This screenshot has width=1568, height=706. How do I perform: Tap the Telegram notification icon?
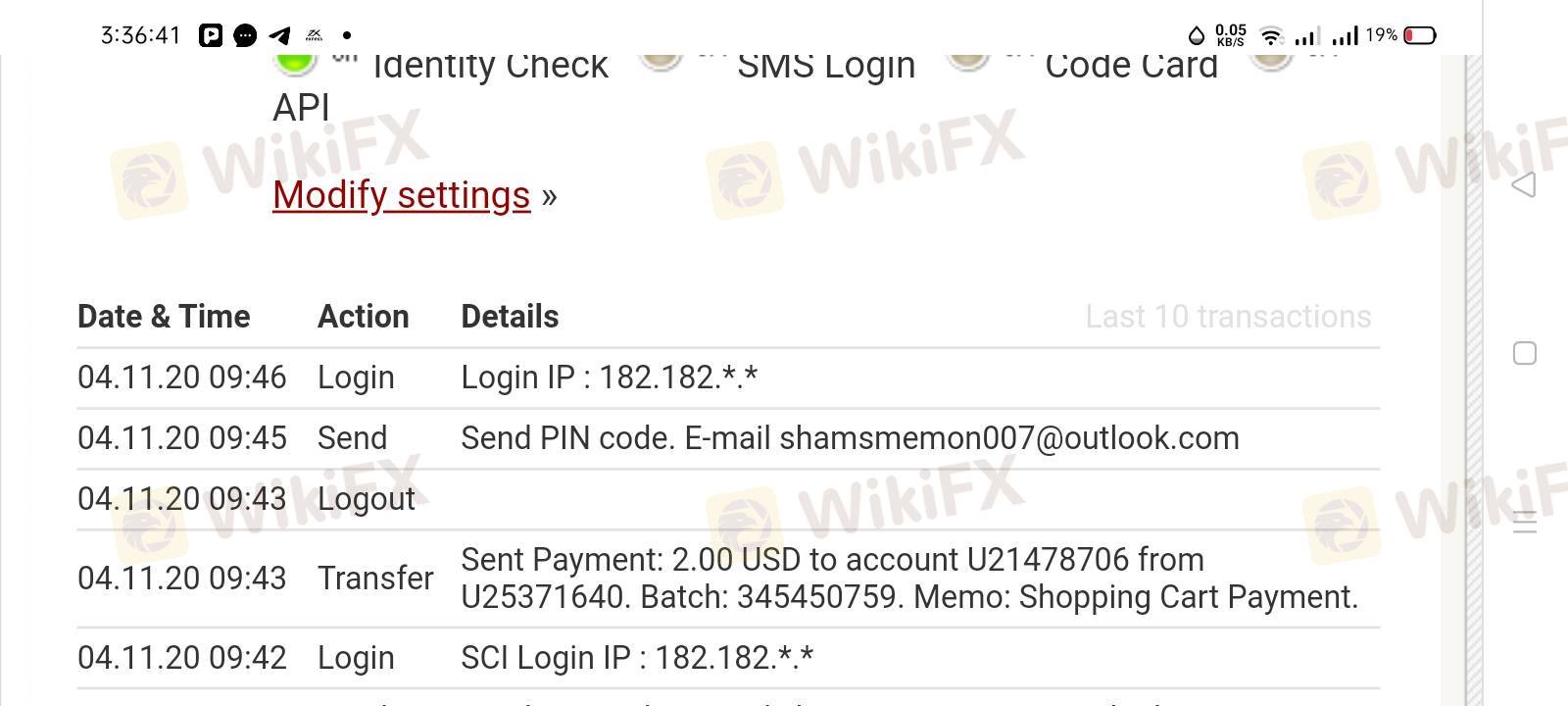[280, 36]
